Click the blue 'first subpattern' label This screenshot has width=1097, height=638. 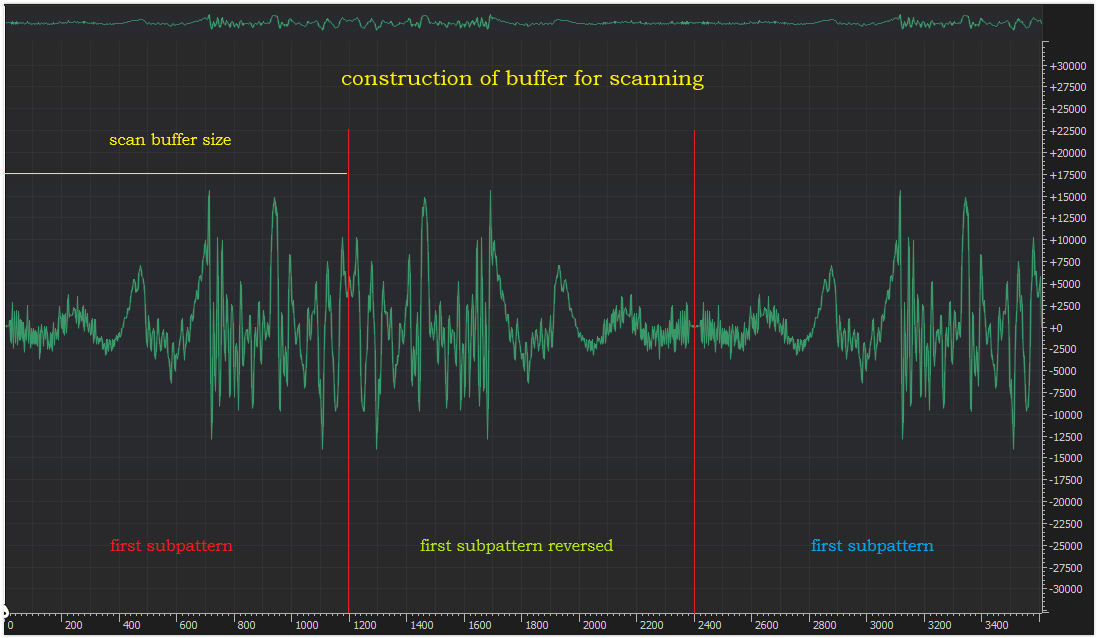(x=872, y=546)
